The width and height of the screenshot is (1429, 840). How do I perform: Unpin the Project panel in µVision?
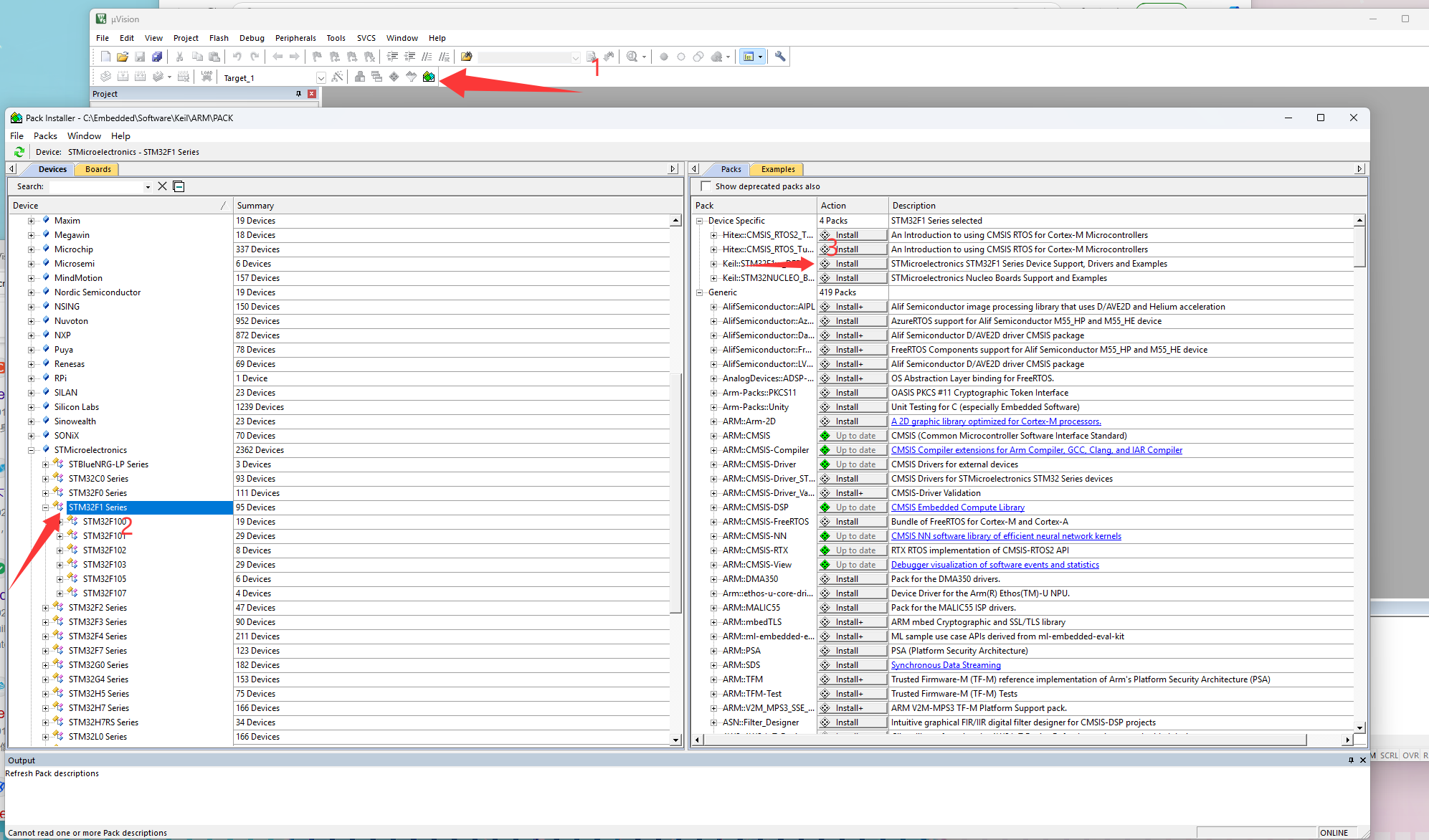(298, 93)
